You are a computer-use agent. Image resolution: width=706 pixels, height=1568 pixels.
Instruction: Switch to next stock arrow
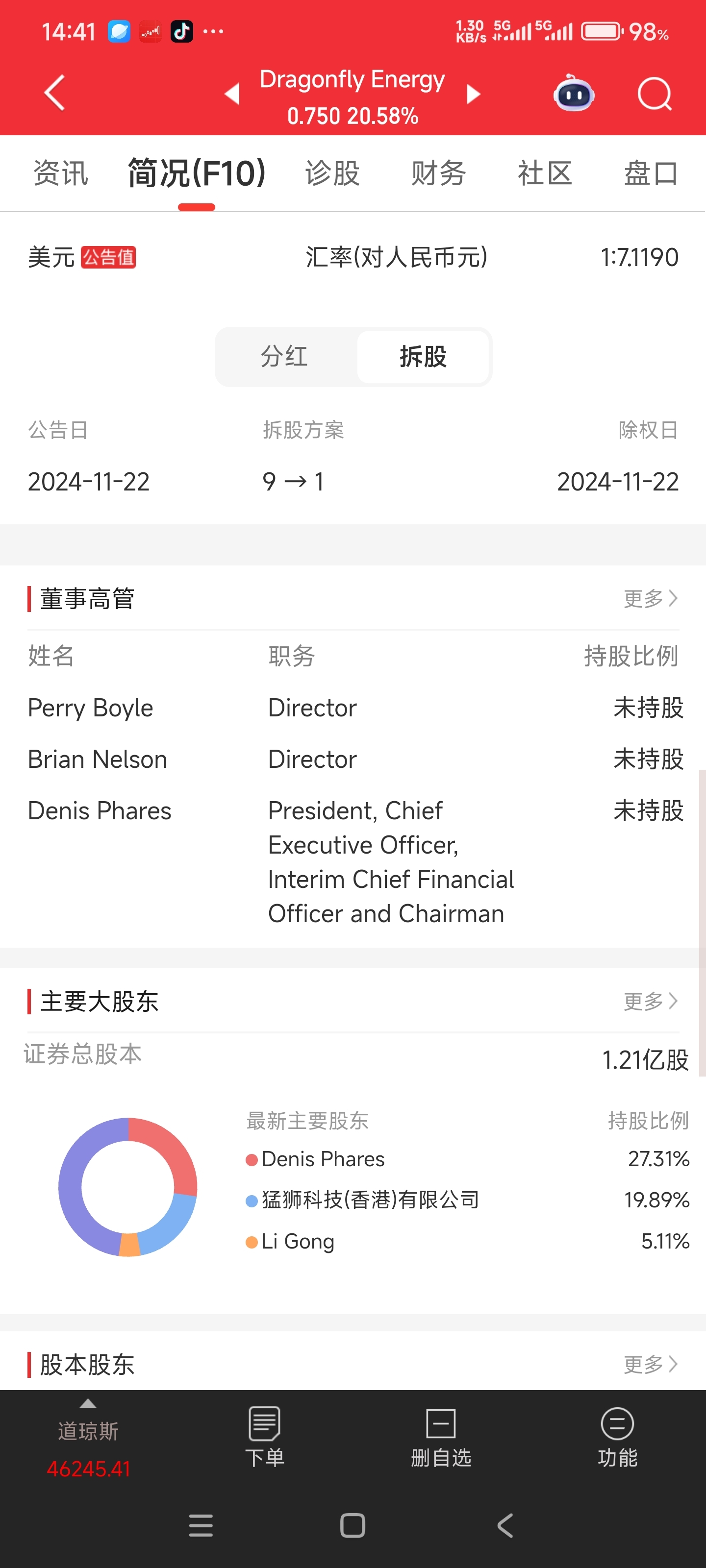click(473, 95)
